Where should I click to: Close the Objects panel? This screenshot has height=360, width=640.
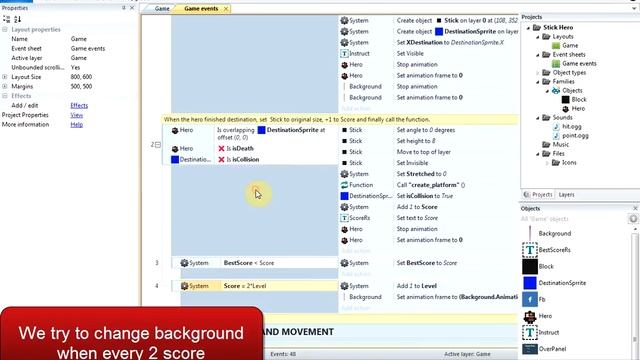(x=635, y=209)
